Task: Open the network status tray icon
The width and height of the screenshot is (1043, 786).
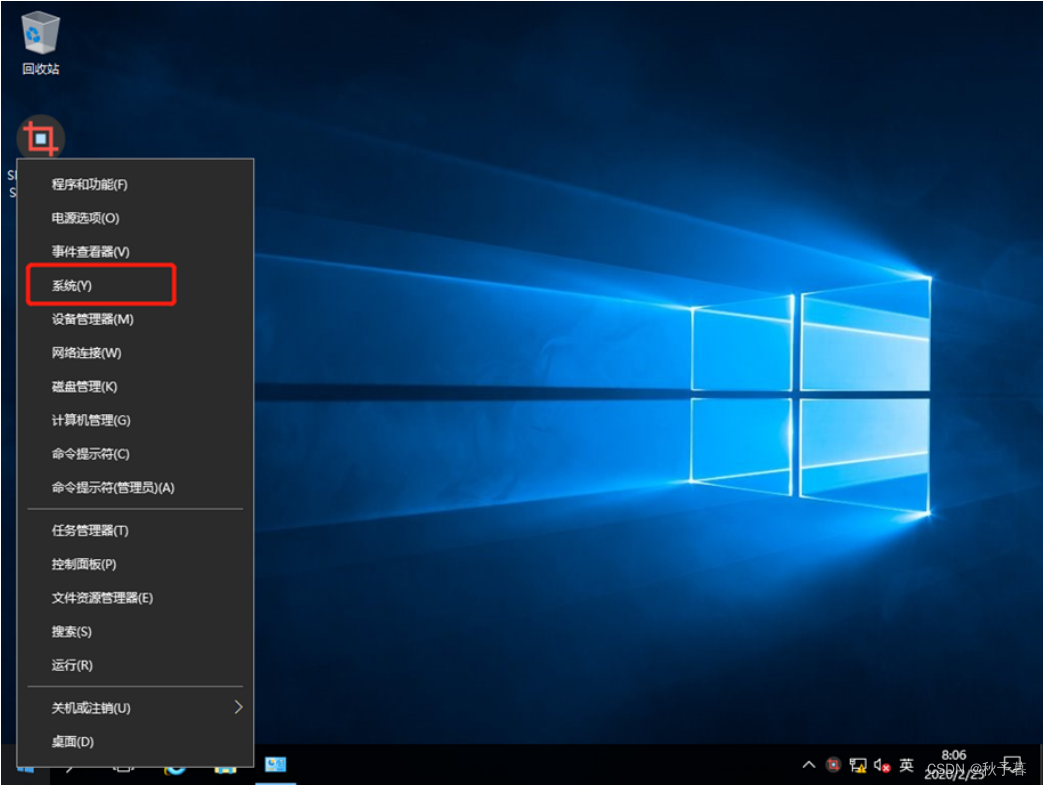Action: (858, 765)
